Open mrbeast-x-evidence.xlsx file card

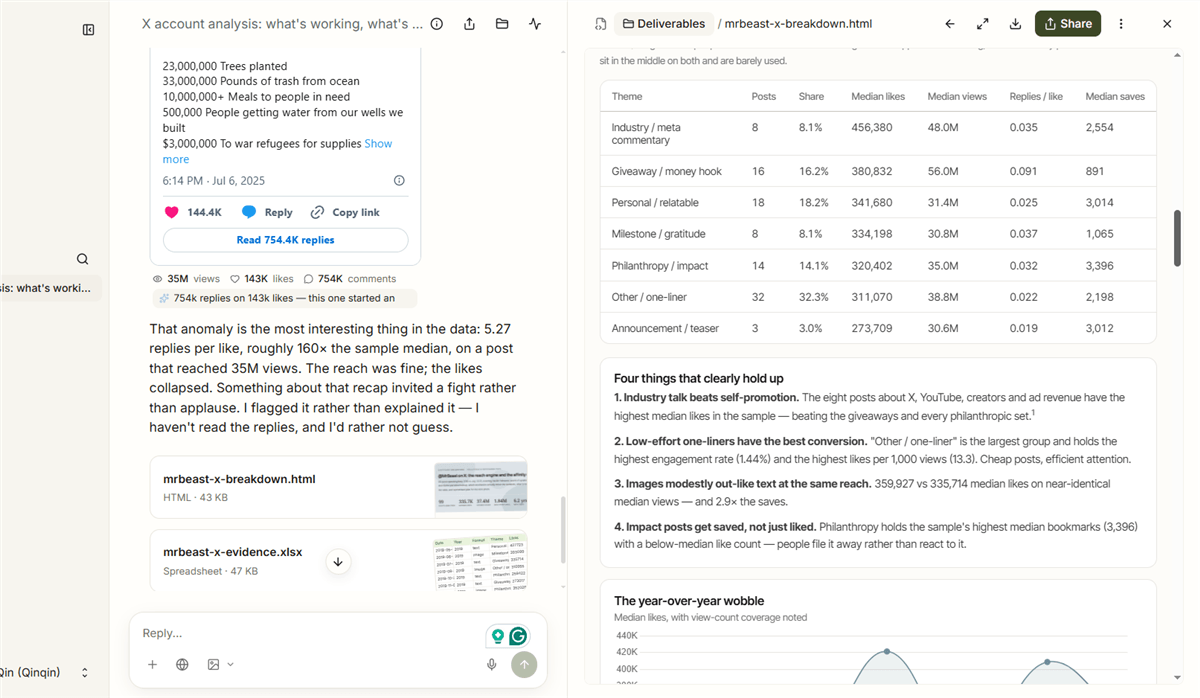click(339, 560)
